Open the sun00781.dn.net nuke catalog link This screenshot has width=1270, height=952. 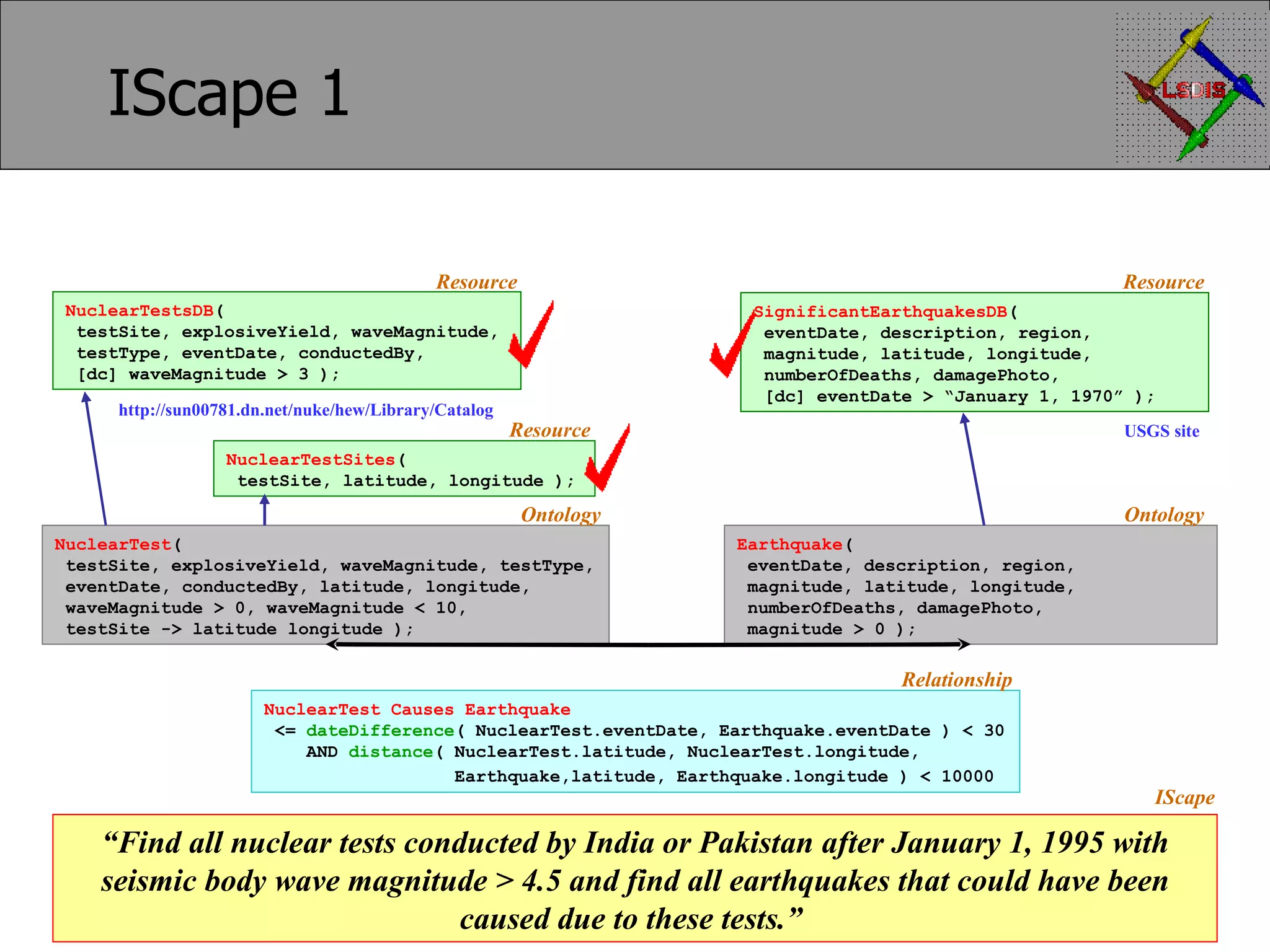[x=306, y=410]
